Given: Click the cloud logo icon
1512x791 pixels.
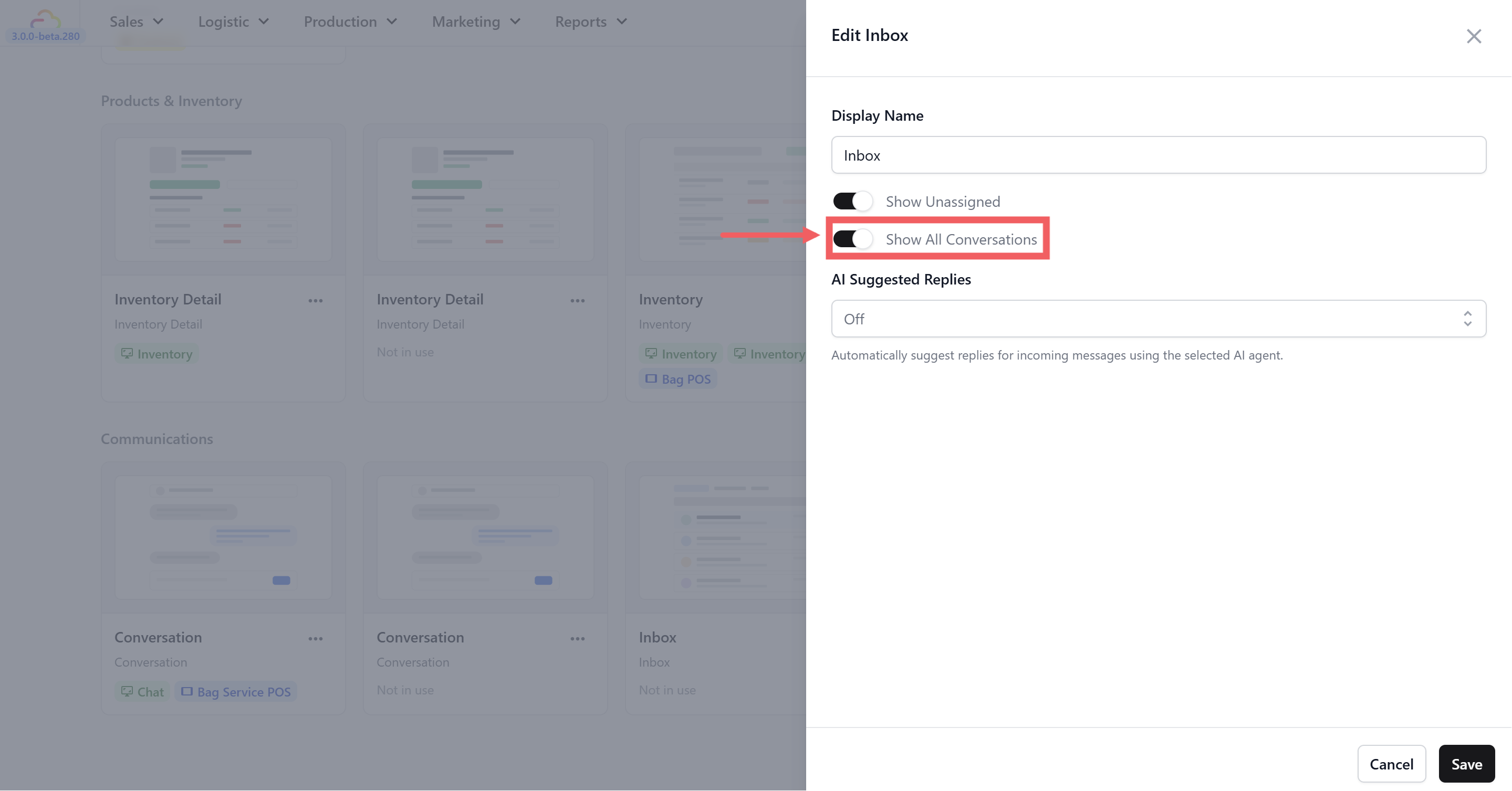Looking at the screenshot, I should (x=45, y=19).
